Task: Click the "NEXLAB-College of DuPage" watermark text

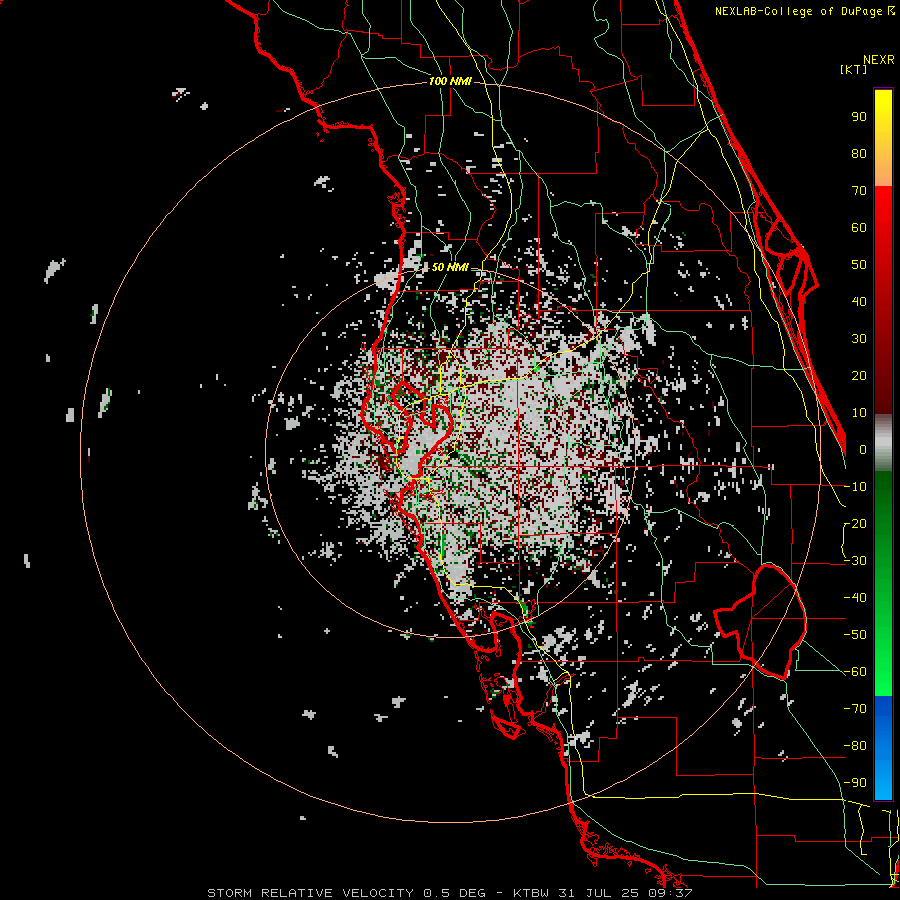Action: [798, 11]
